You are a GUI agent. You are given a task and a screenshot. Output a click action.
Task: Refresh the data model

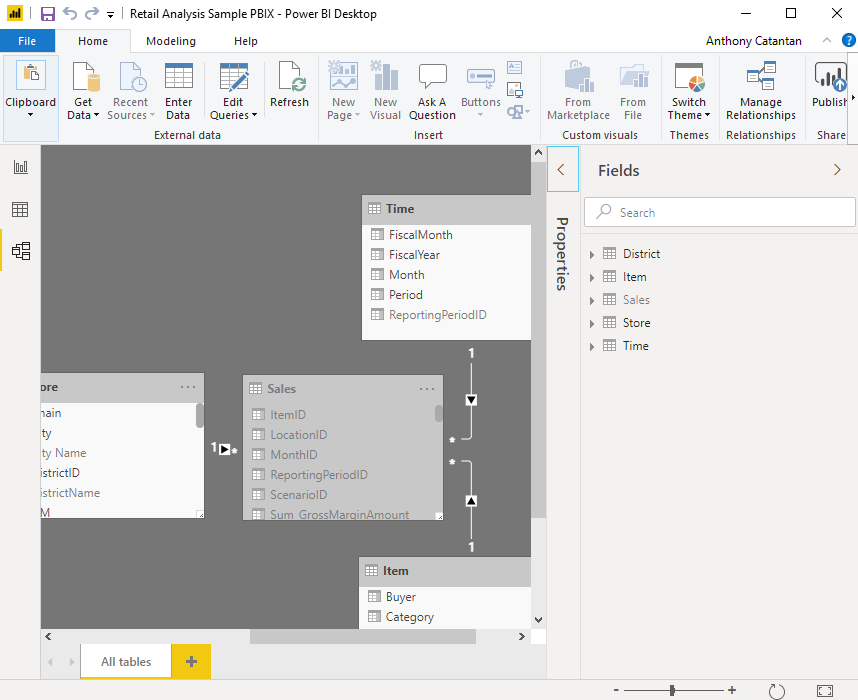pyautogui.click(x=289, y=85)
